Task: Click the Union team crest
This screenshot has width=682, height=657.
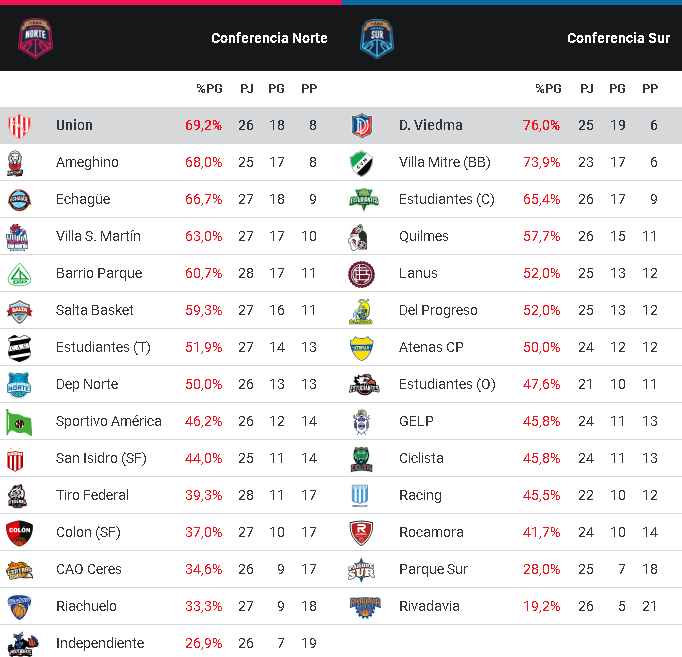Action: 19,125
